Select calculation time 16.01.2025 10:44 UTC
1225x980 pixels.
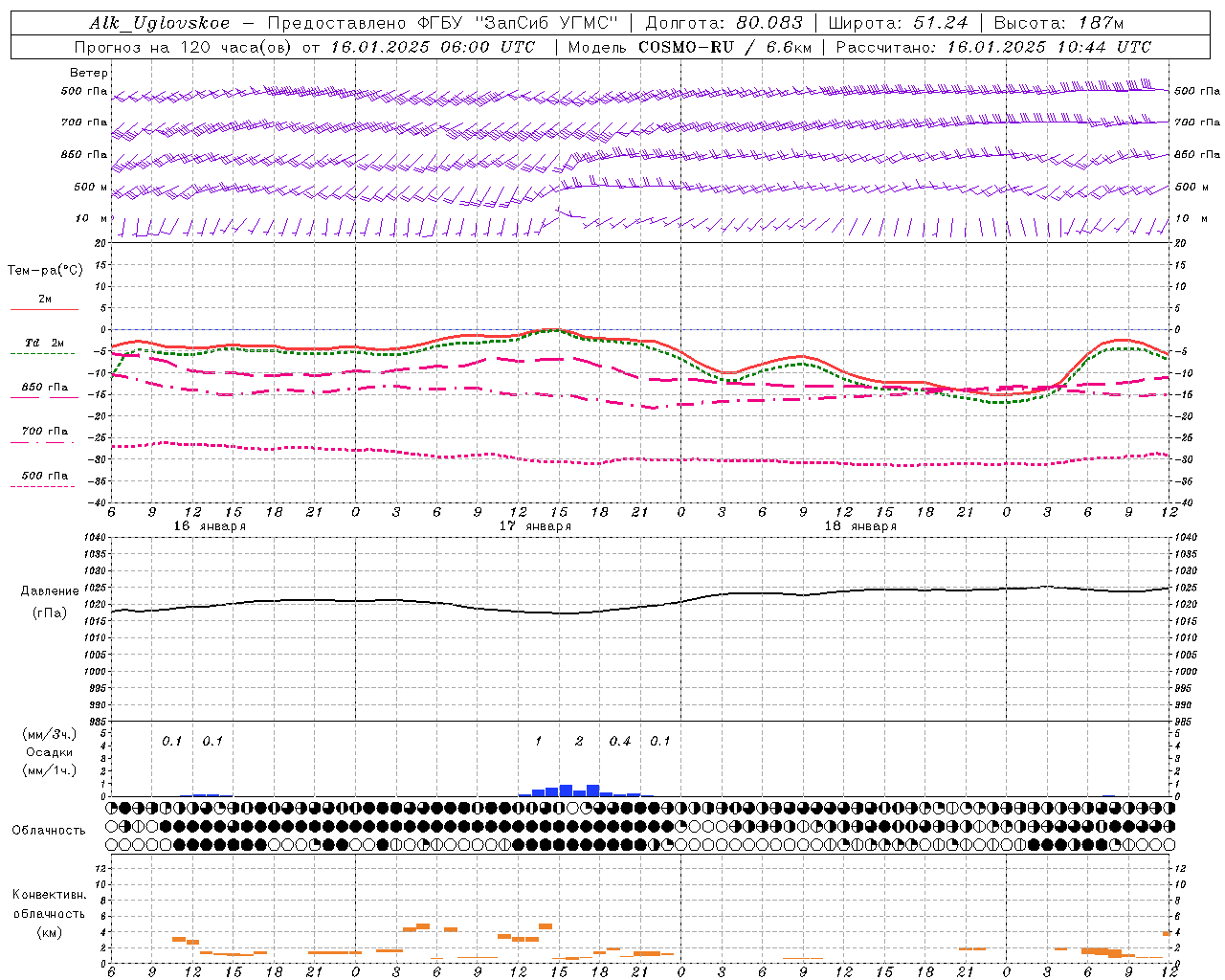point(1049,47)
